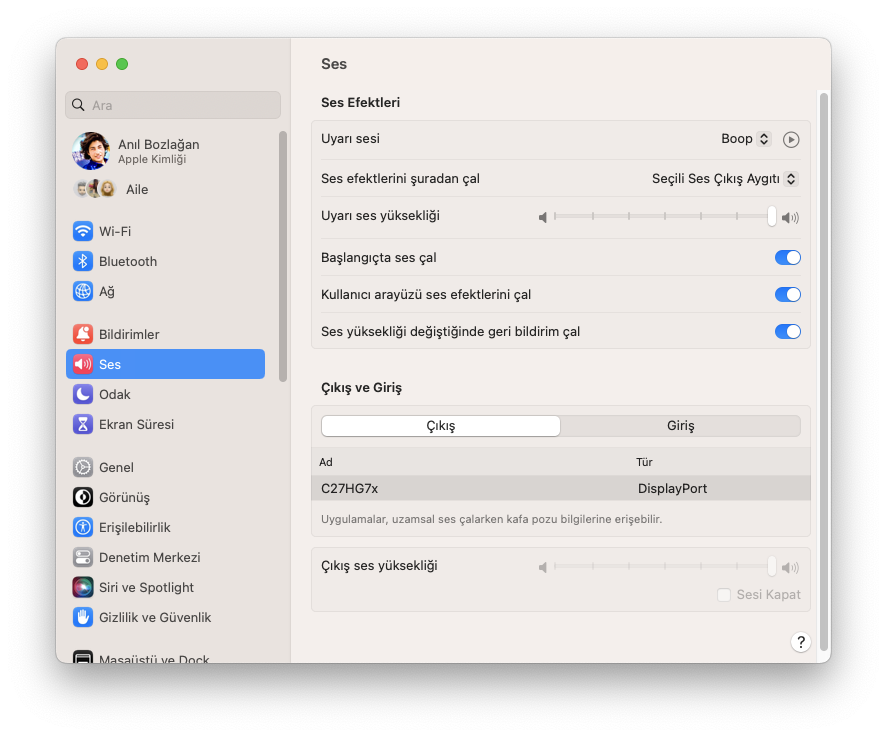Open Gizlilik ve Güvenlik hand icon
The height and width of the screenshot is (737, 887).
pos(83,617)
